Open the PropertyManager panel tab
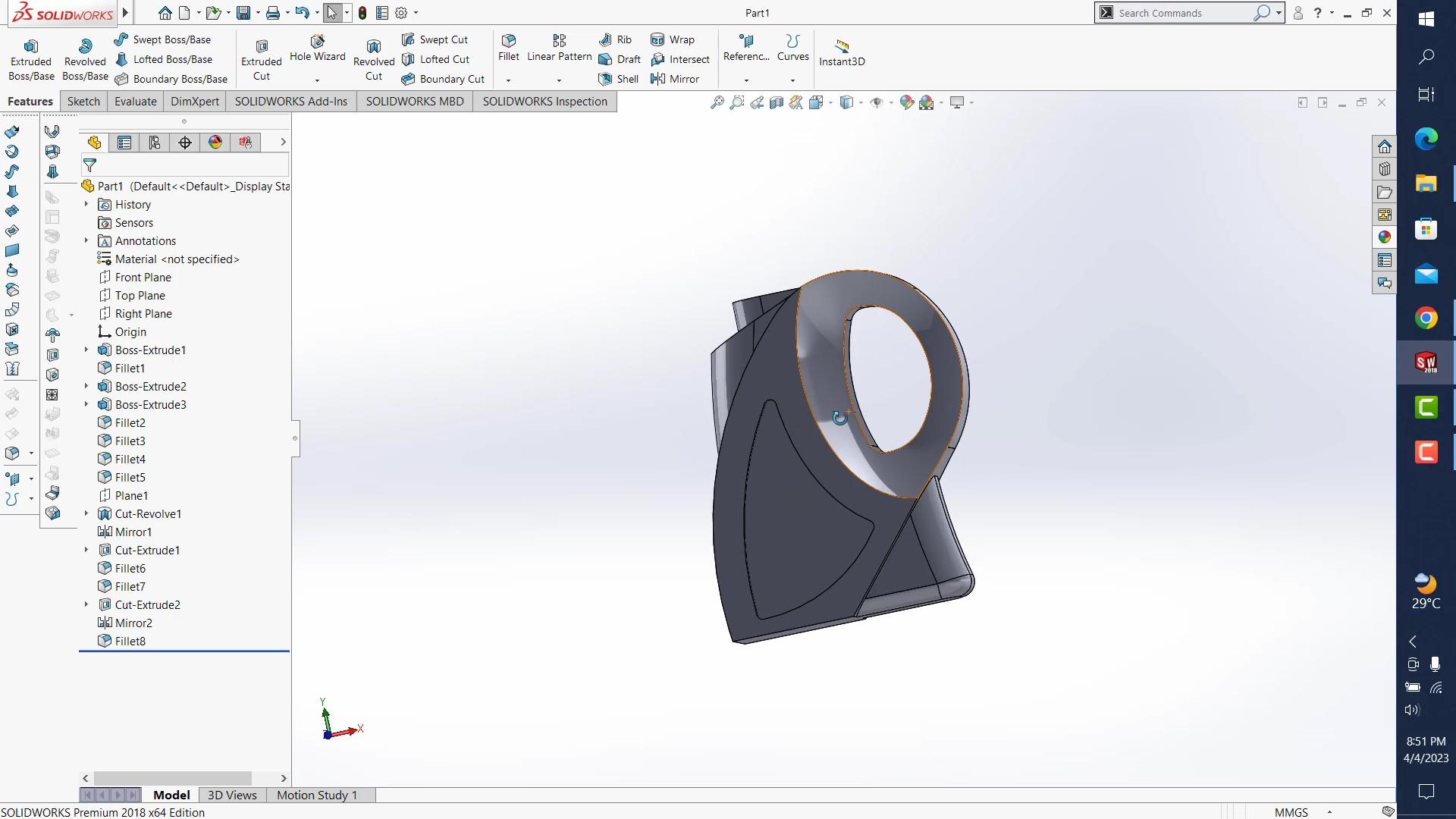Image resolution: width=1456 pixels, height=819 pixels. [124, 143]
